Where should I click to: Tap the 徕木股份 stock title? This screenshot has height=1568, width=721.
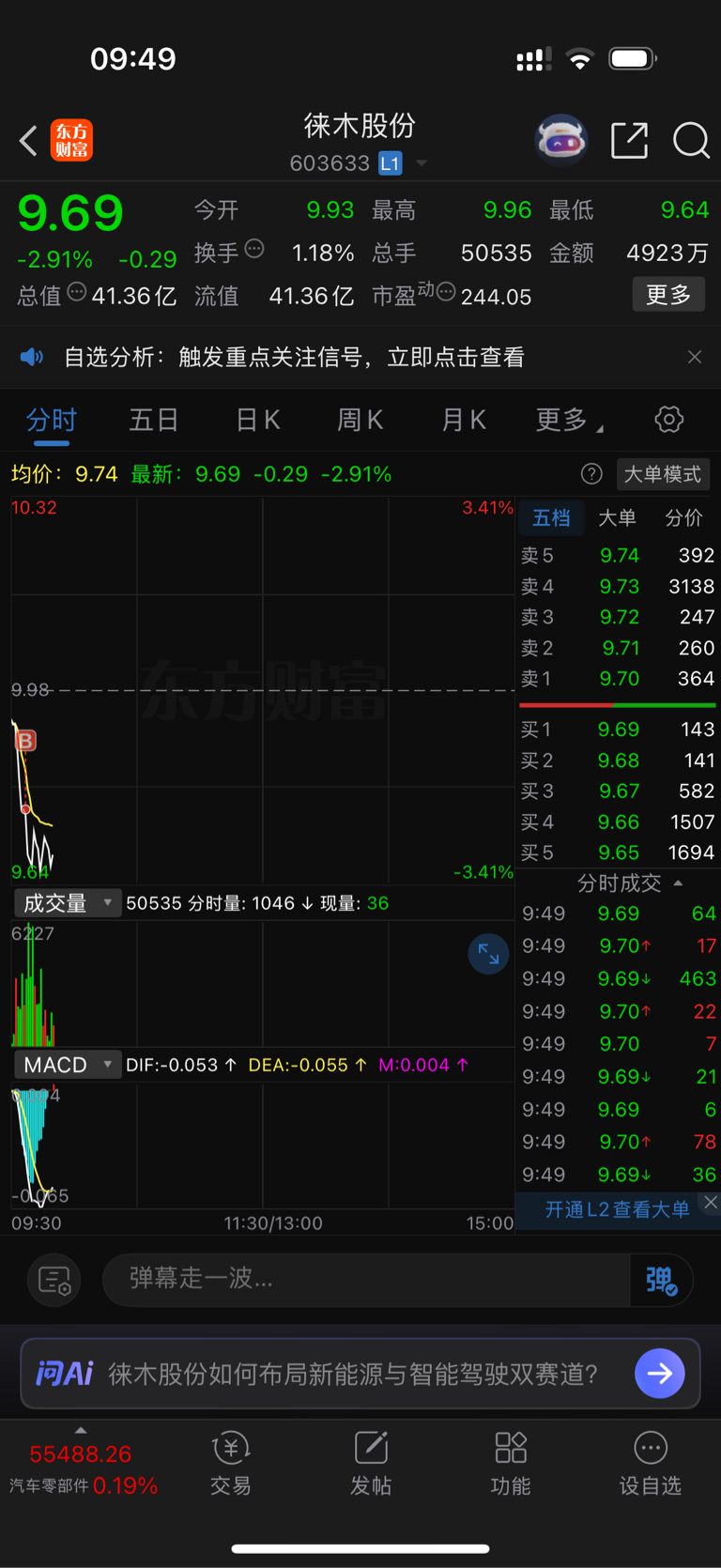(x=360, y=126)
